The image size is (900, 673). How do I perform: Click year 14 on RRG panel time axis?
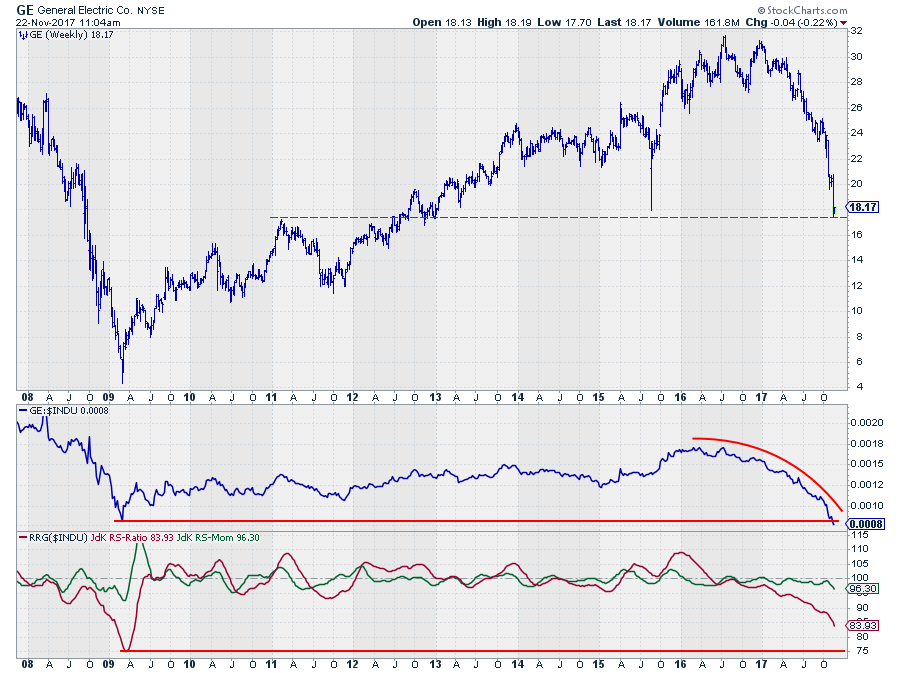pyautogui.click(x=518, y=664)
